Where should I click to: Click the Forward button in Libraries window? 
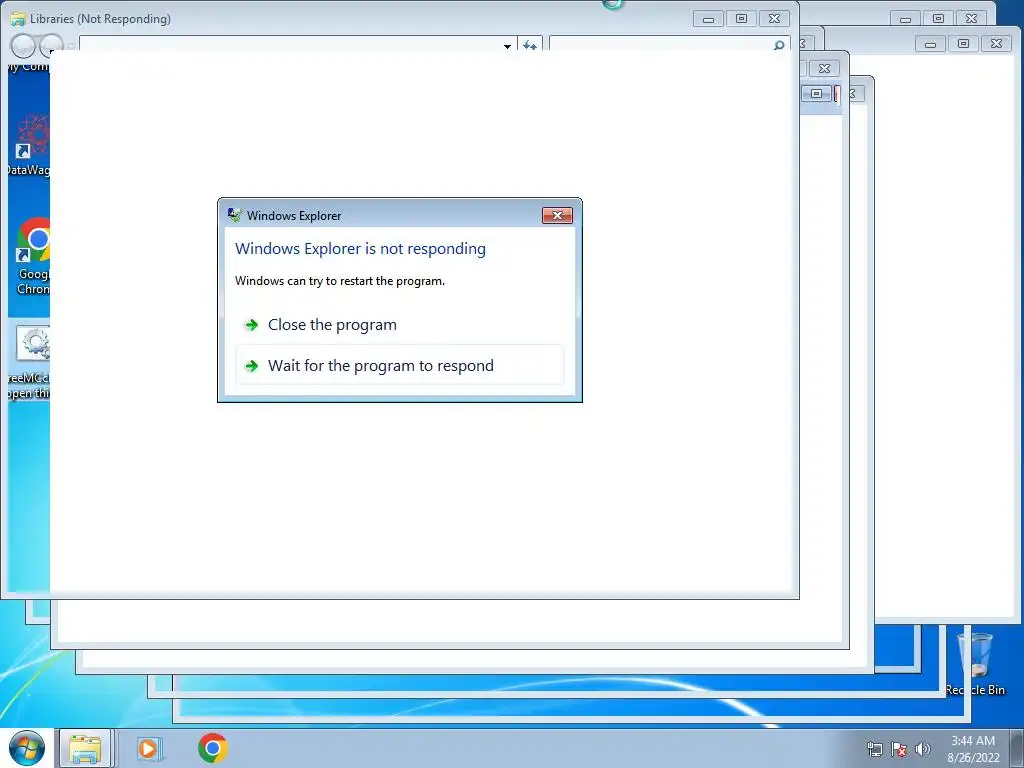(x=51, y=46)
